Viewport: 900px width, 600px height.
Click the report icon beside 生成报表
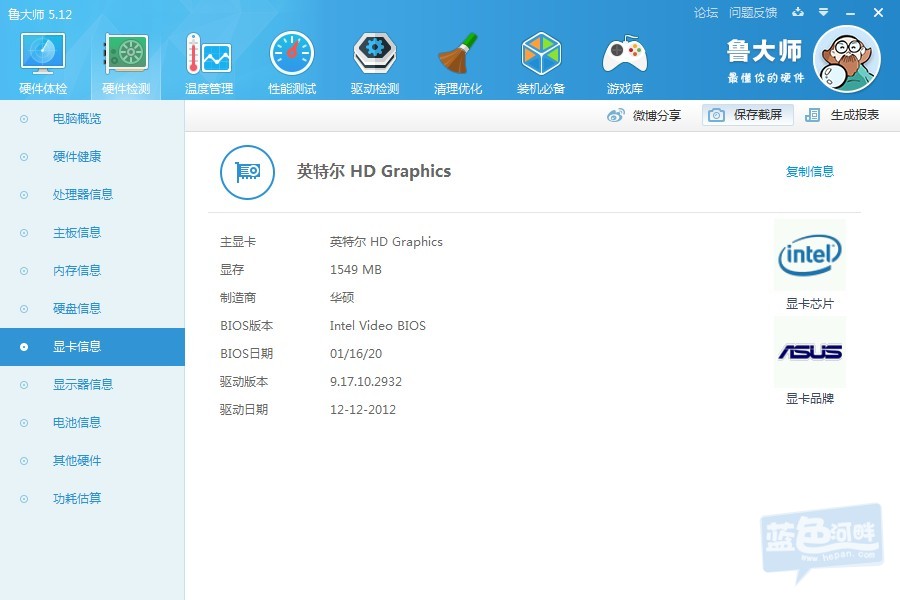[812, 115]
